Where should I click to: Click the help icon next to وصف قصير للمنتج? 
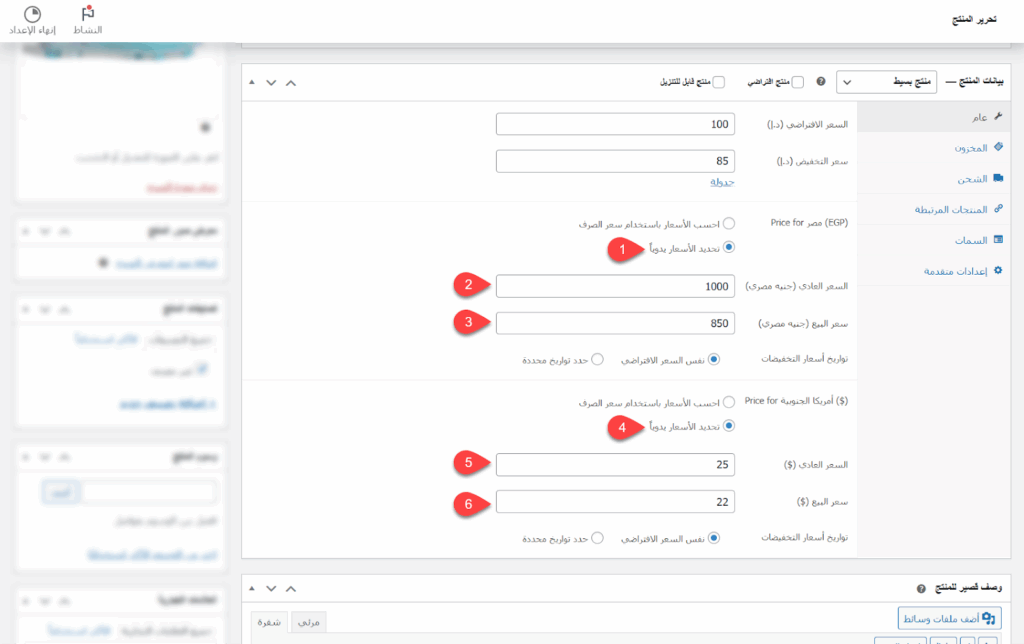point(921,589)
